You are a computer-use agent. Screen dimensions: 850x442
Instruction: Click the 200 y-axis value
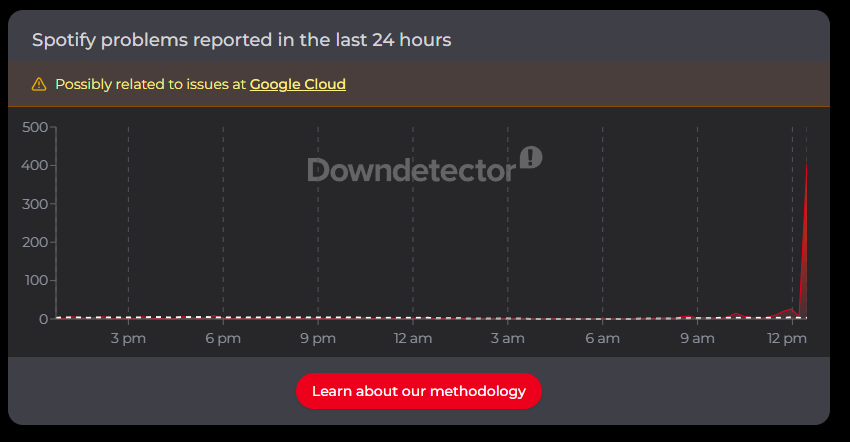click(x=35, y=242)
